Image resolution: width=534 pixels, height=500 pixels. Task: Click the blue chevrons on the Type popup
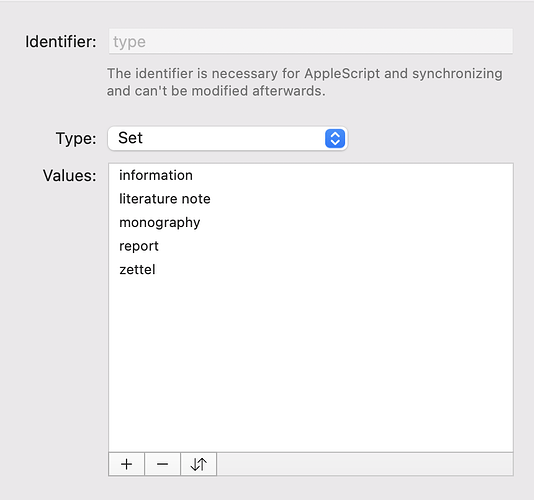click(x=335, y=139)
